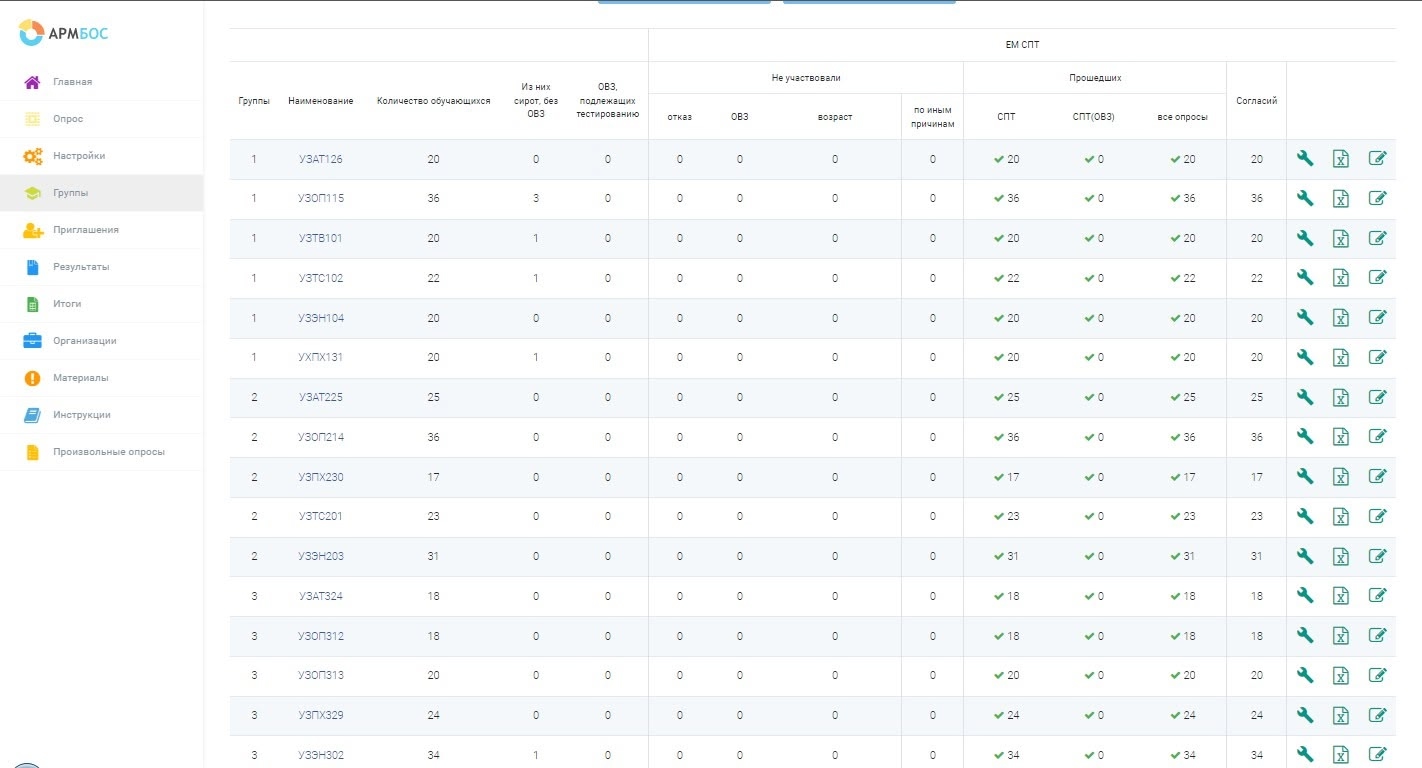Select Приглашения in the sidebar
Screen dimensions: 1422x768
coord(85,230)
